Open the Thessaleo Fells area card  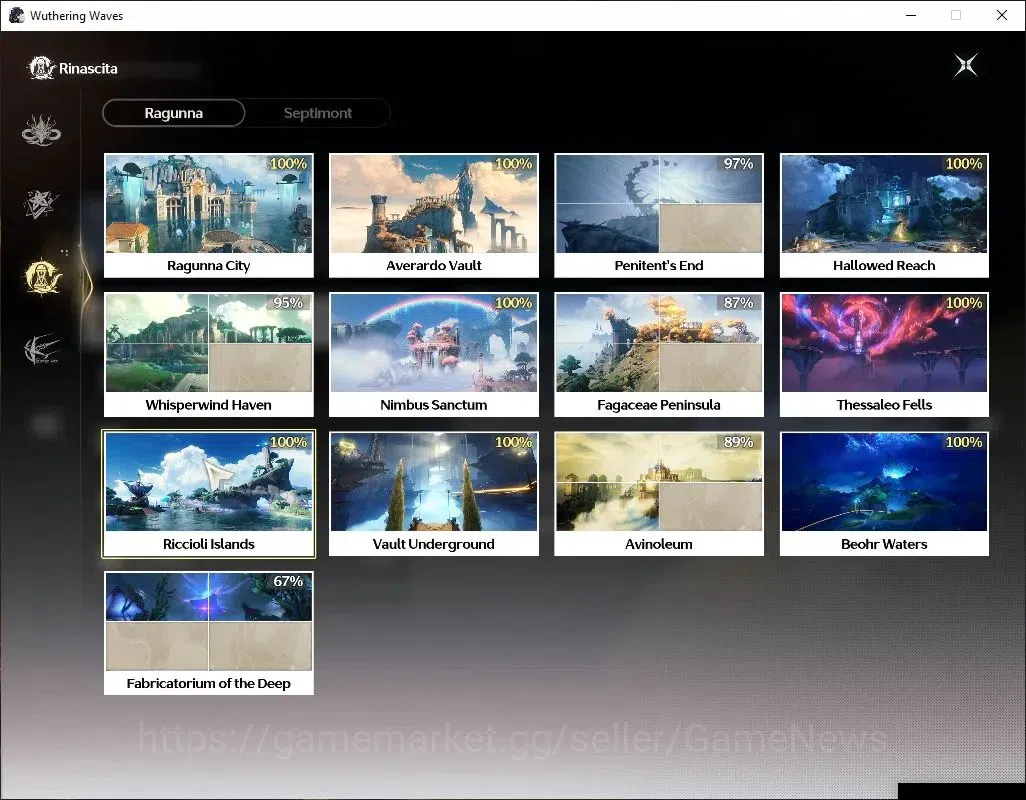(884, 355)
